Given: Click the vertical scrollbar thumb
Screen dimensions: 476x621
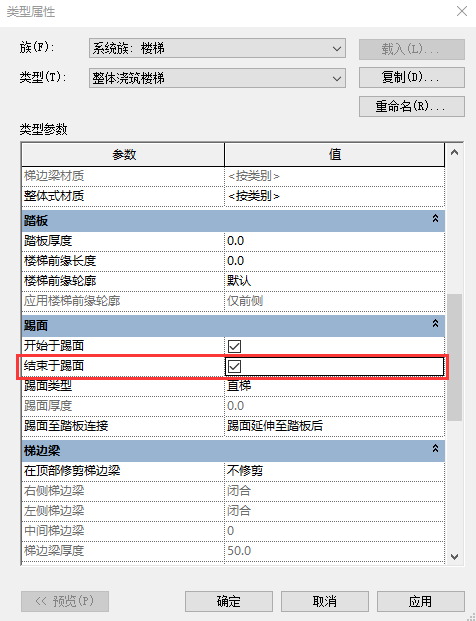Looking at the screenshot, I should point(455,357).
